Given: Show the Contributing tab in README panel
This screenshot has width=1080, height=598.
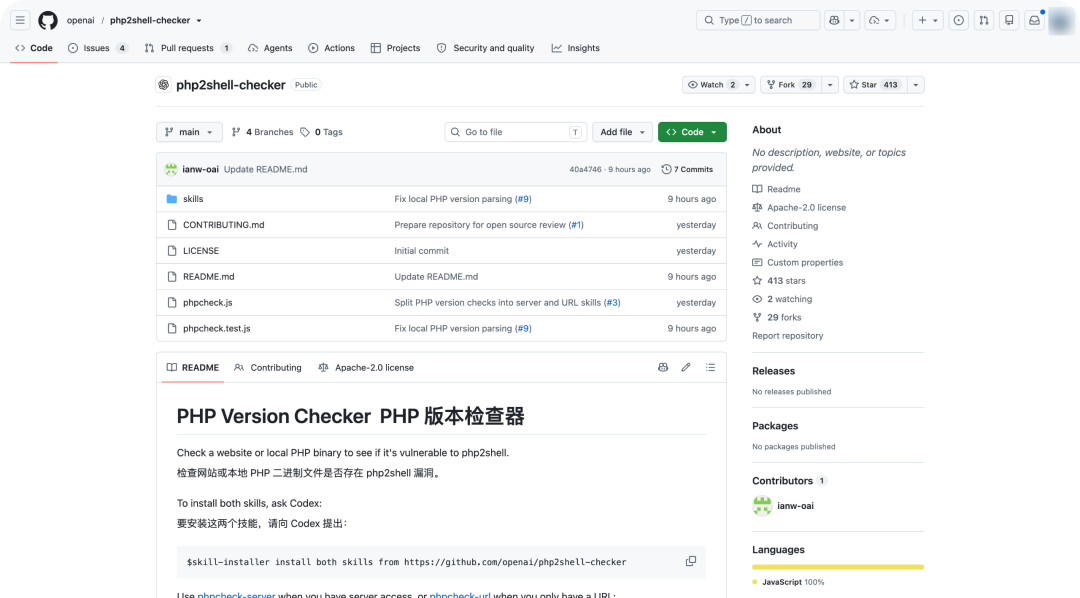Looking at the screenshot, I should 268,368.
